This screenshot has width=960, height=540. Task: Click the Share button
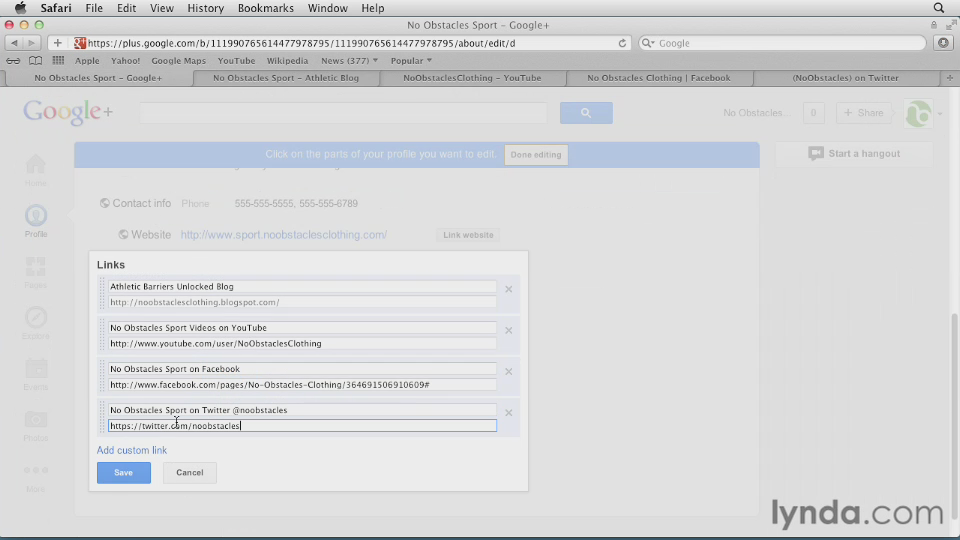863,113
